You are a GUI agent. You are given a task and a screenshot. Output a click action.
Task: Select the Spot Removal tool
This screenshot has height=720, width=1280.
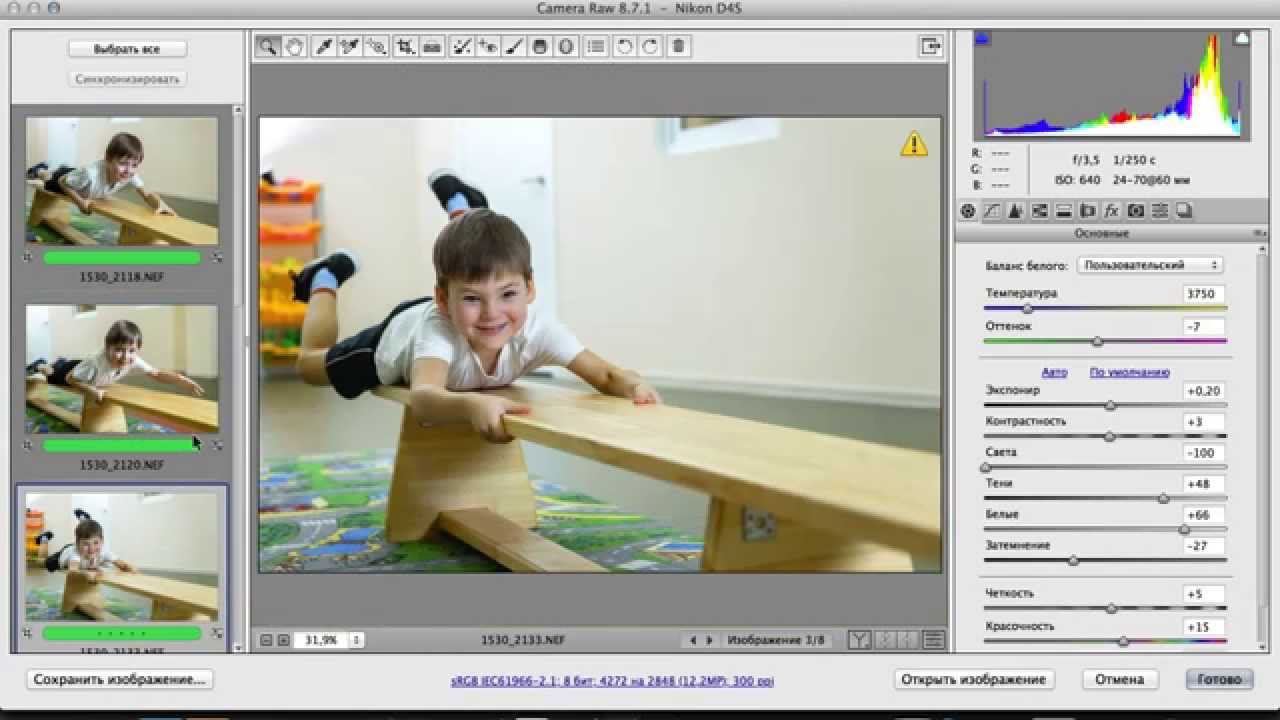click(460, 46)
